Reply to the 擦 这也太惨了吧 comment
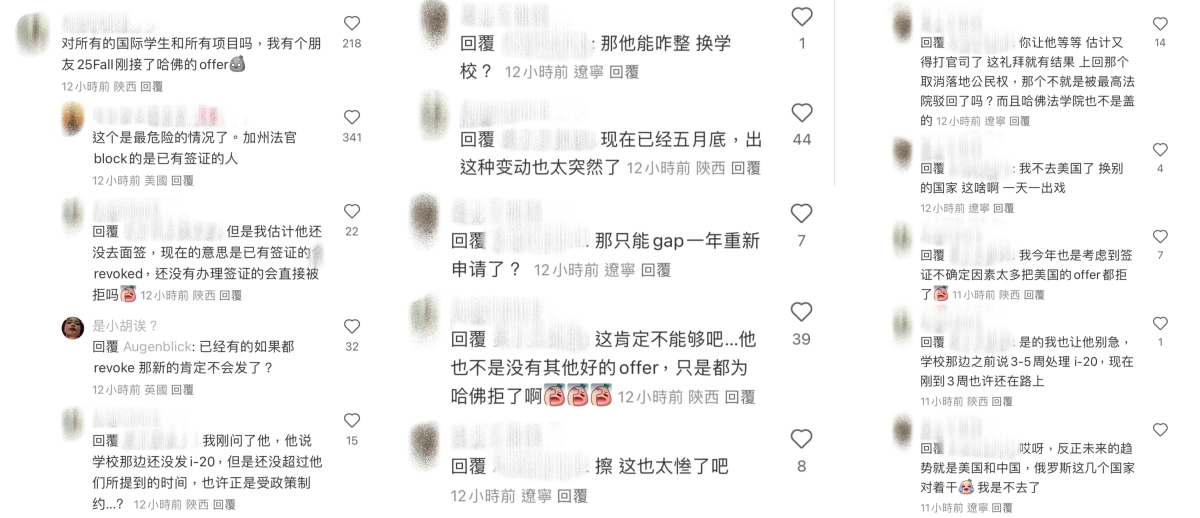This screenshot has width=1200, height=518. (572, 495)
